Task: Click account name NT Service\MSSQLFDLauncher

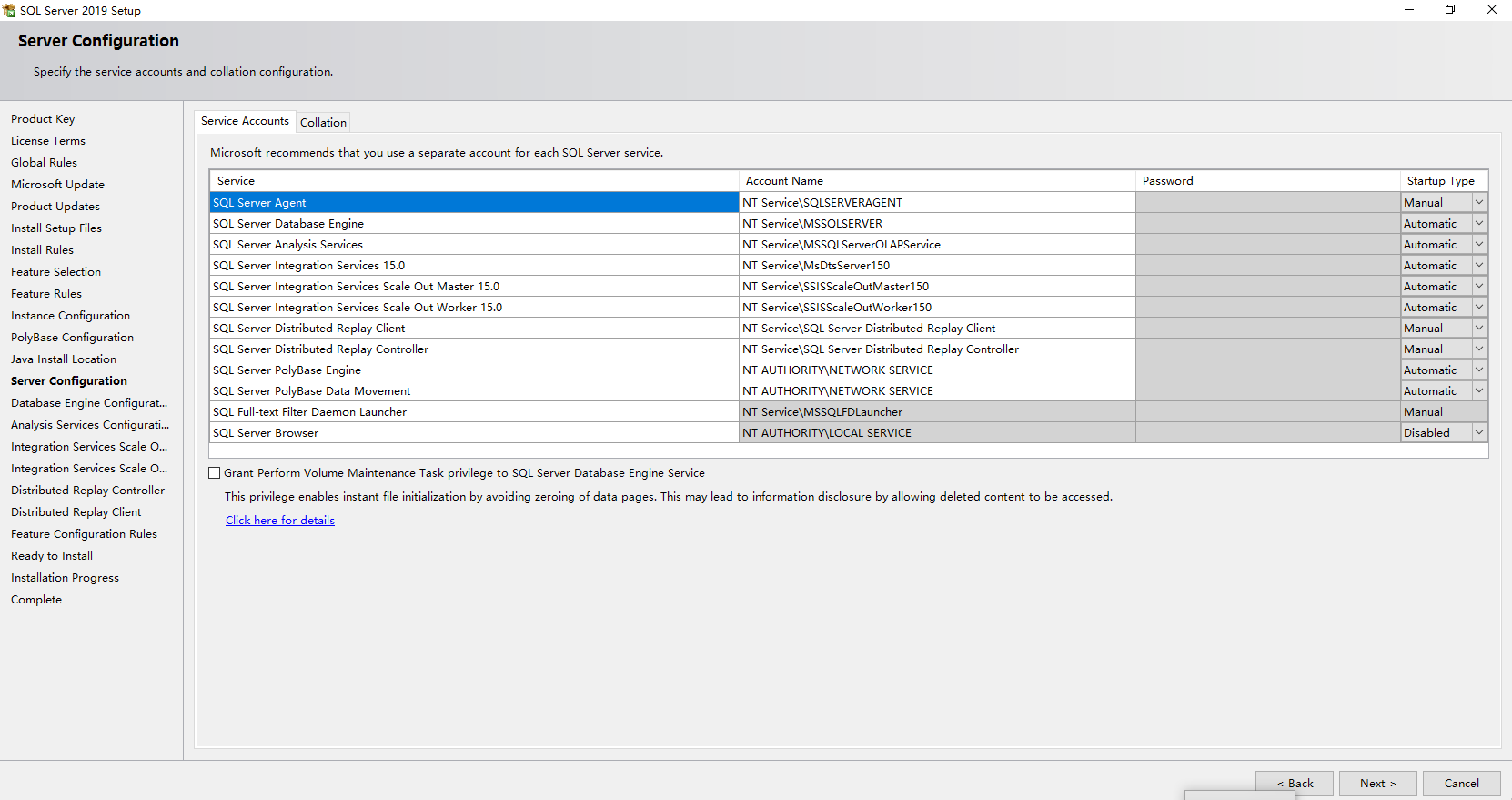Action: (x=937, y=411)
